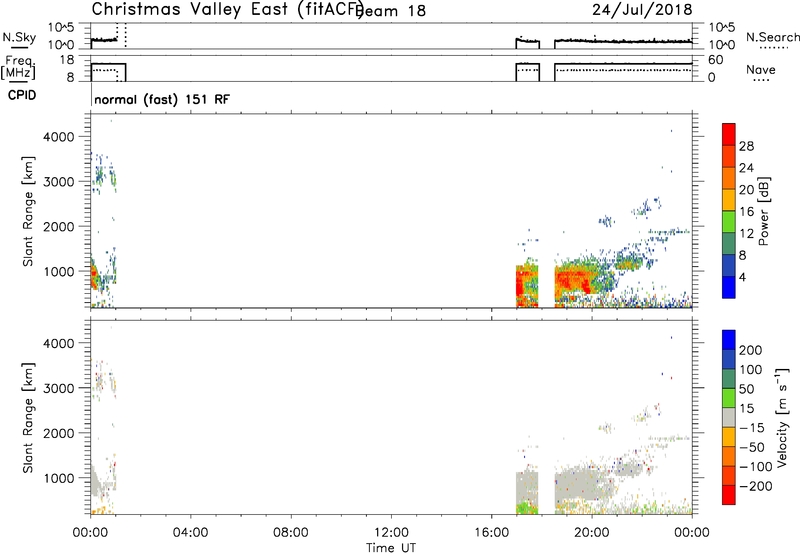Click the '28' value on Power color bar
This screenshot has height=554, width=800.
746,146
